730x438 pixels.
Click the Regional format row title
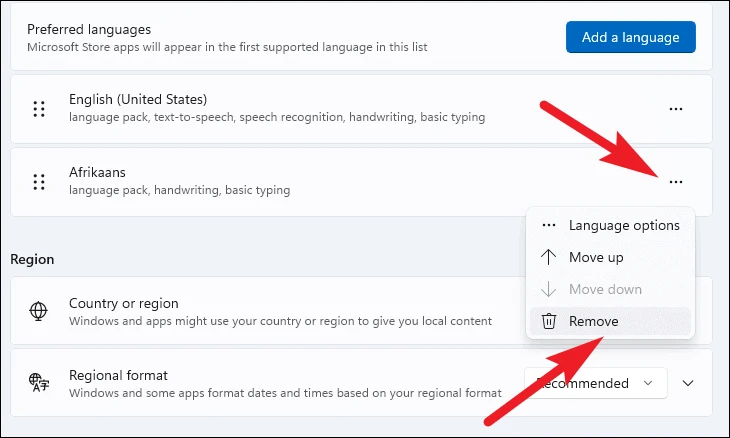pos(118,375)
